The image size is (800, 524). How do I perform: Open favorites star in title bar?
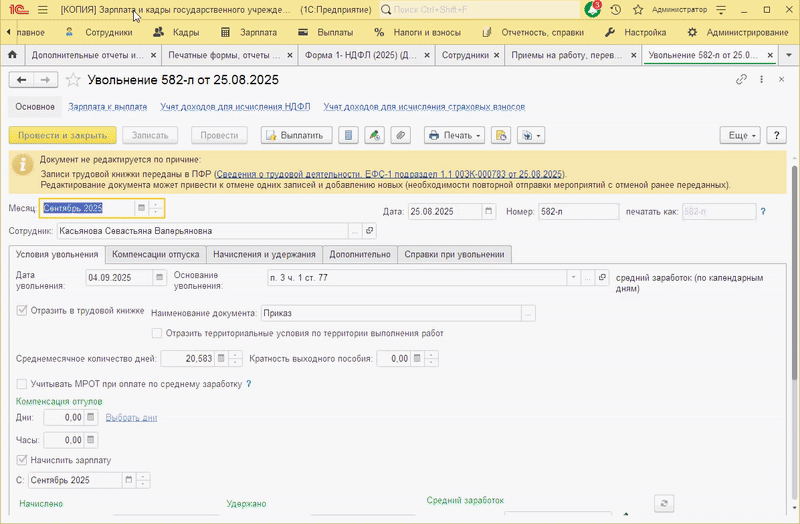tap(638, 10)
